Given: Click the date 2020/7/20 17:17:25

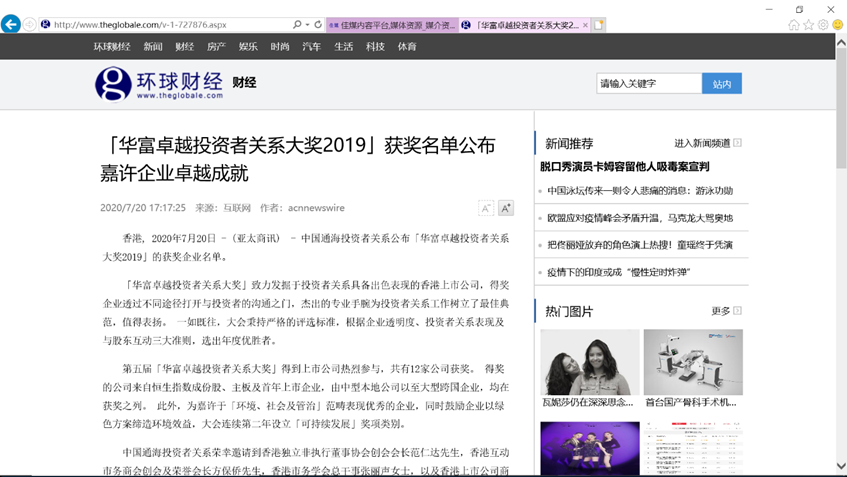Looking at the screenshot, I should tap(143, 208).
